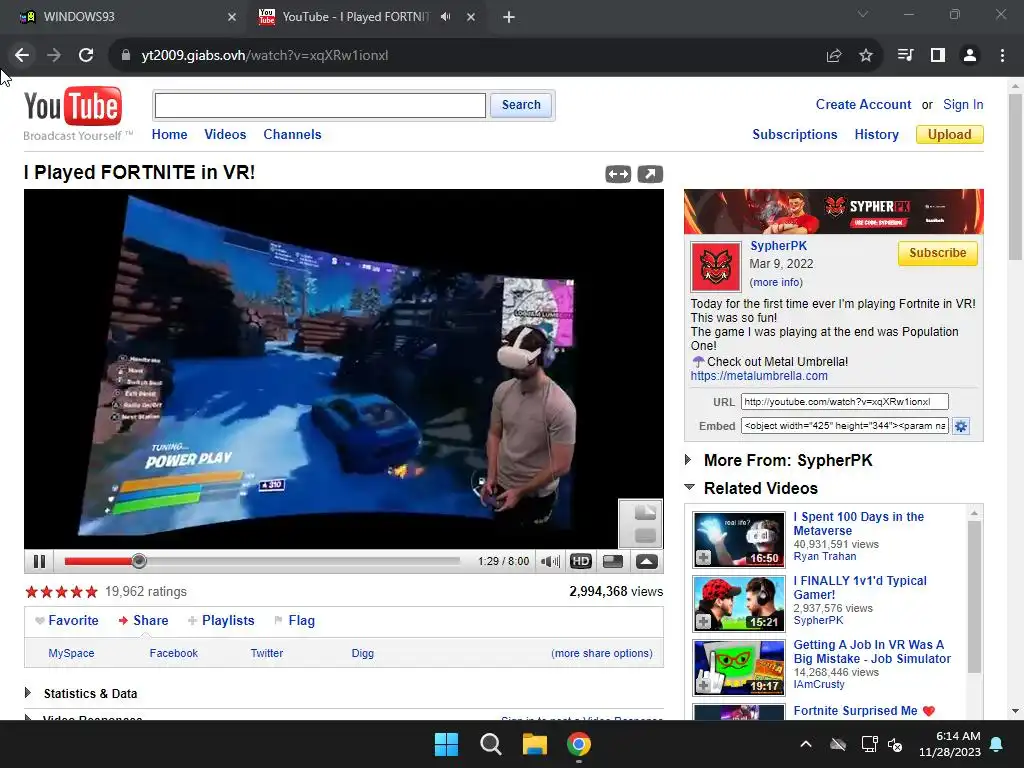Add '100 Days in the Metaverse' to queue plus icon

coord(703,558)
